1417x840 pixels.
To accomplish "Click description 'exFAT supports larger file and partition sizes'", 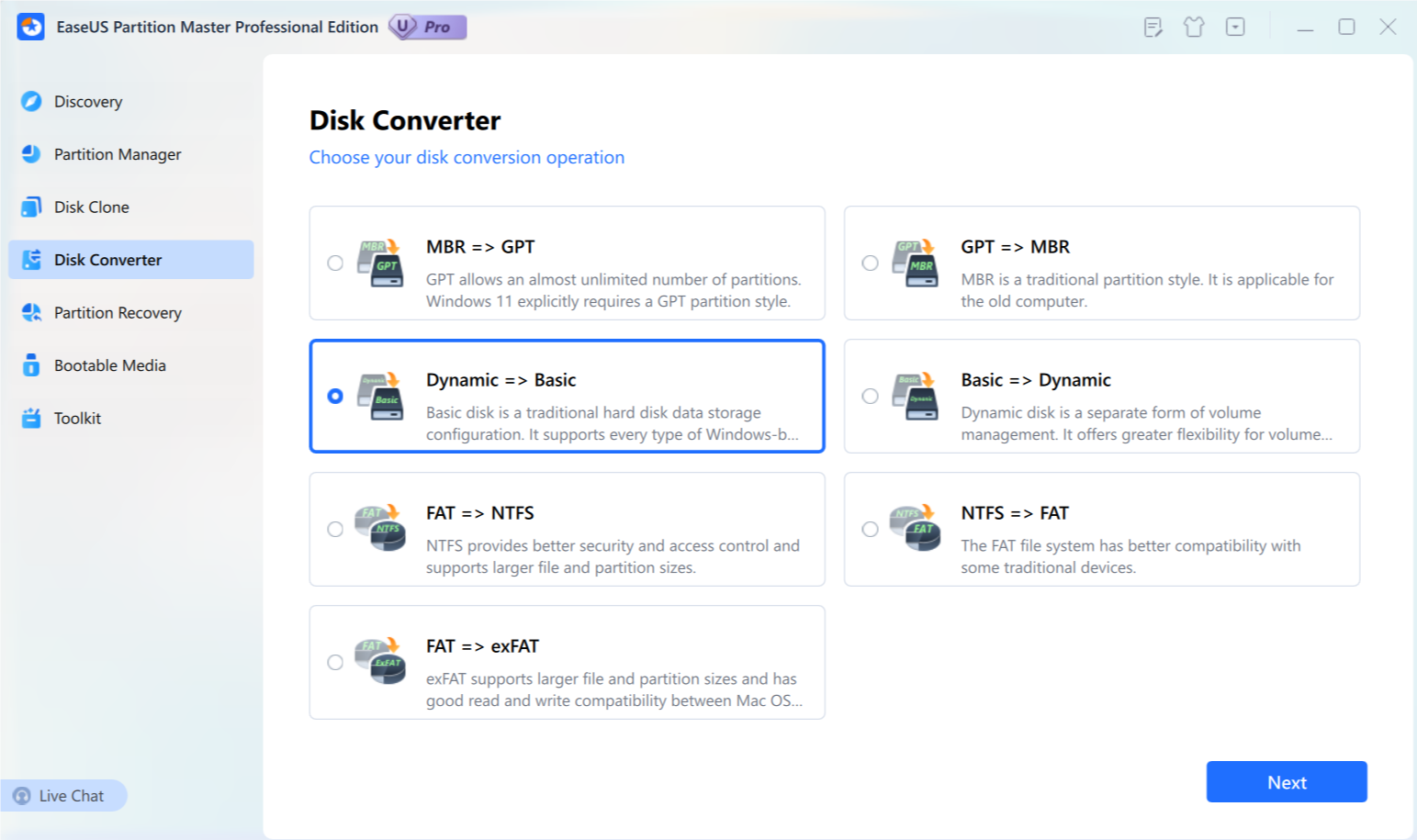I will point(614,689).
